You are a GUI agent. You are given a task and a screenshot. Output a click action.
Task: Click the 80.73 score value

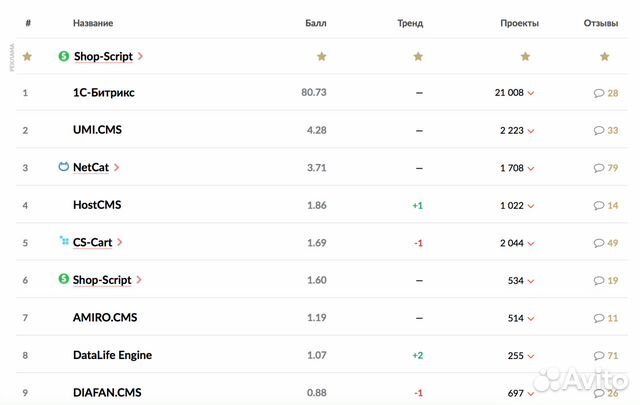[314, 93]
